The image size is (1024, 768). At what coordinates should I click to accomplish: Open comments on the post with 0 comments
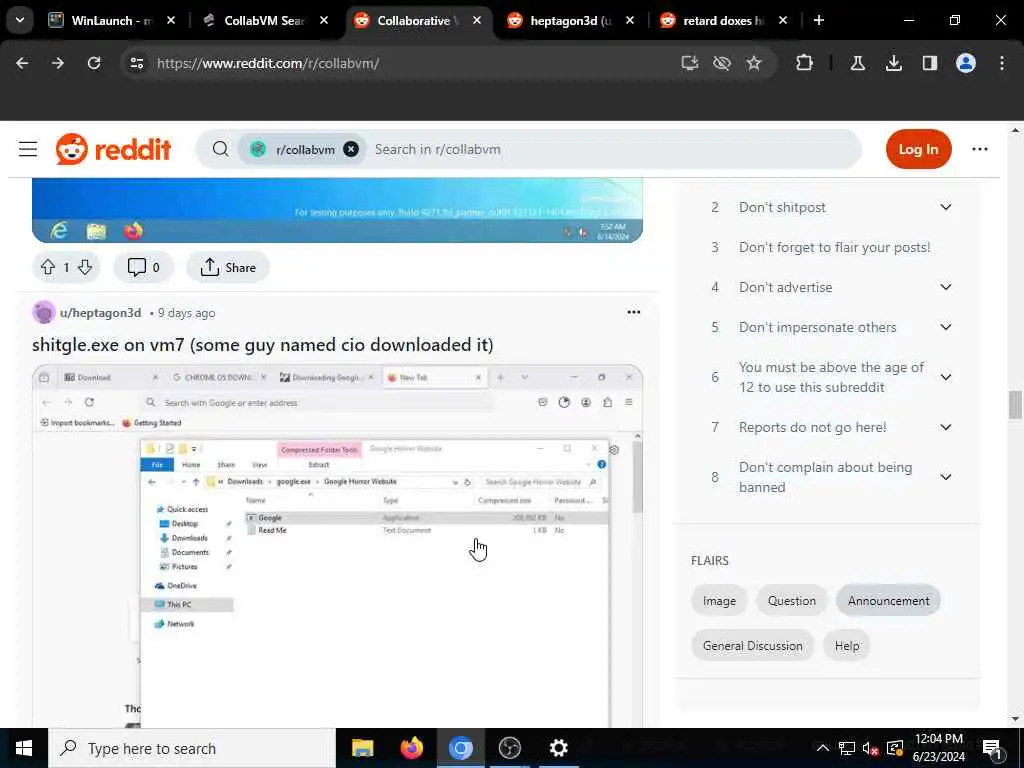tap(143, 267)
